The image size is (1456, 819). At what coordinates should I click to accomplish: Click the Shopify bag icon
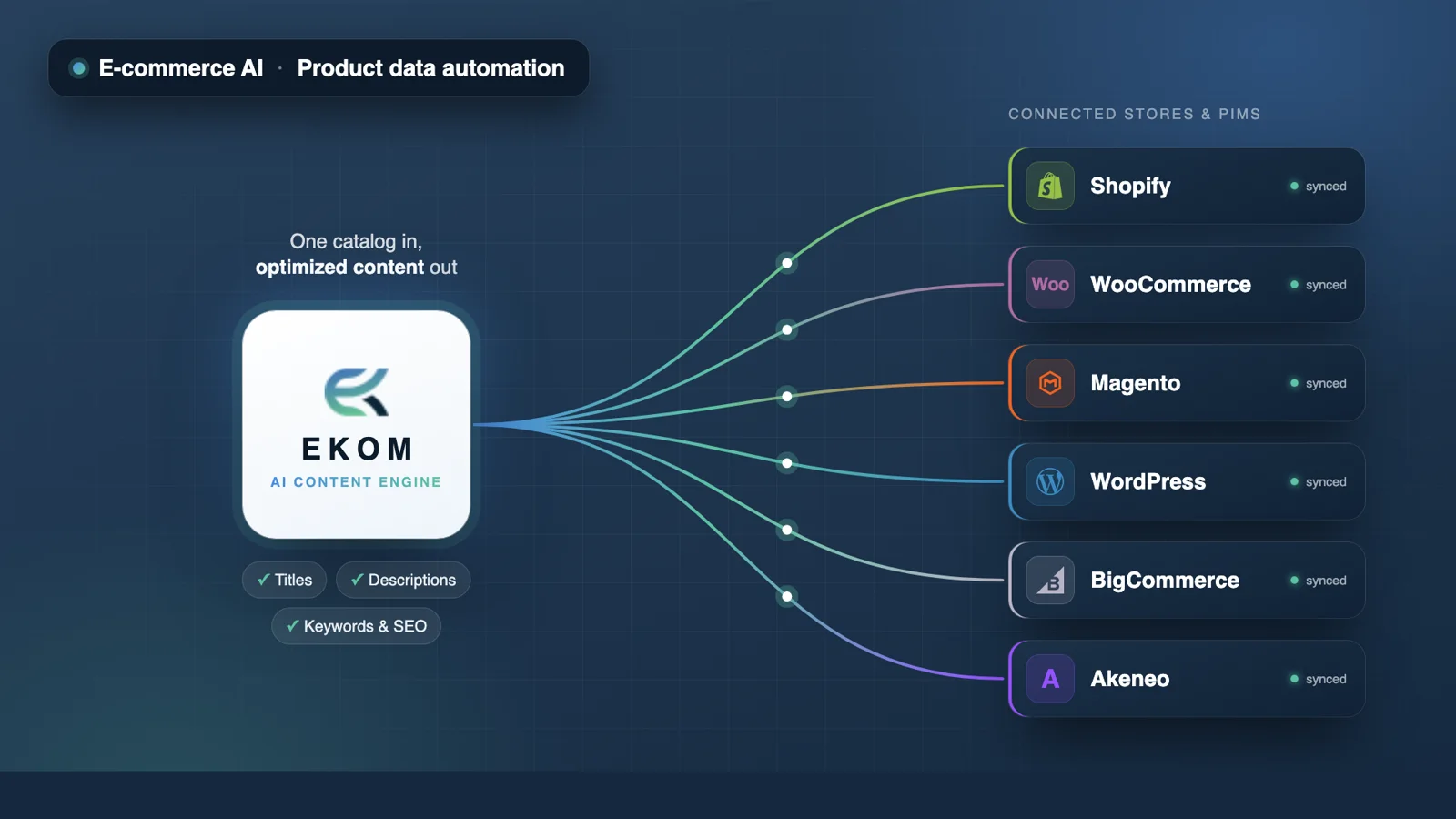[x=1050, y=186]
